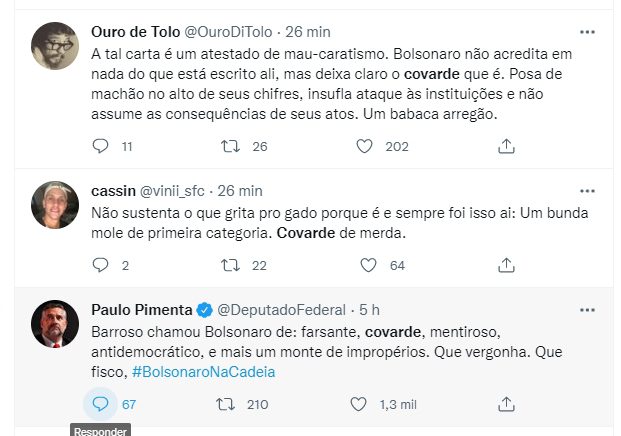This screenshot has height=436, width=621.
Task: Retweet Ouro de Tolo's tweet
Action: tap(231, 146)
